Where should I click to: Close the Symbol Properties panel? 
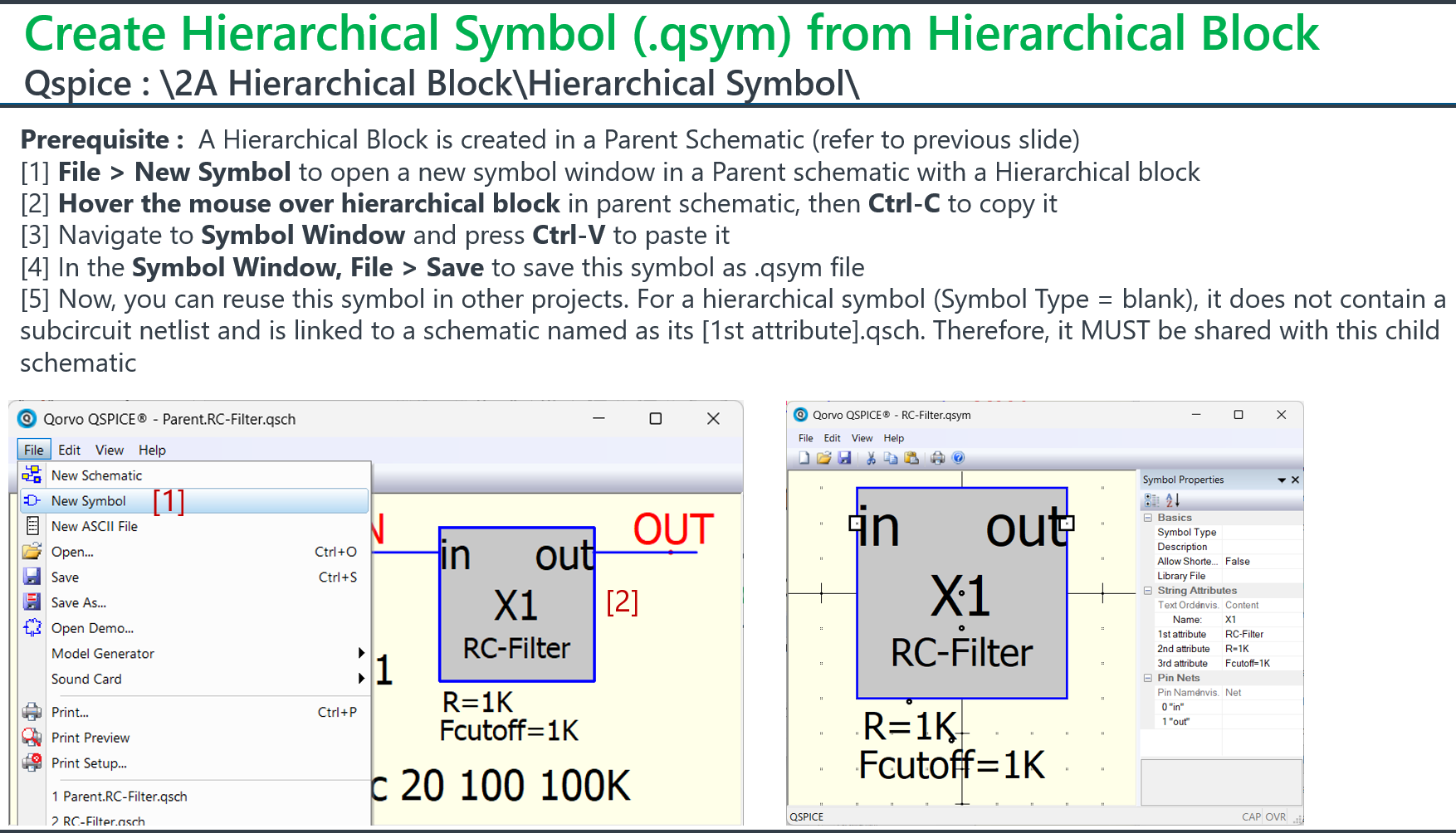[x=1295, y=480]
